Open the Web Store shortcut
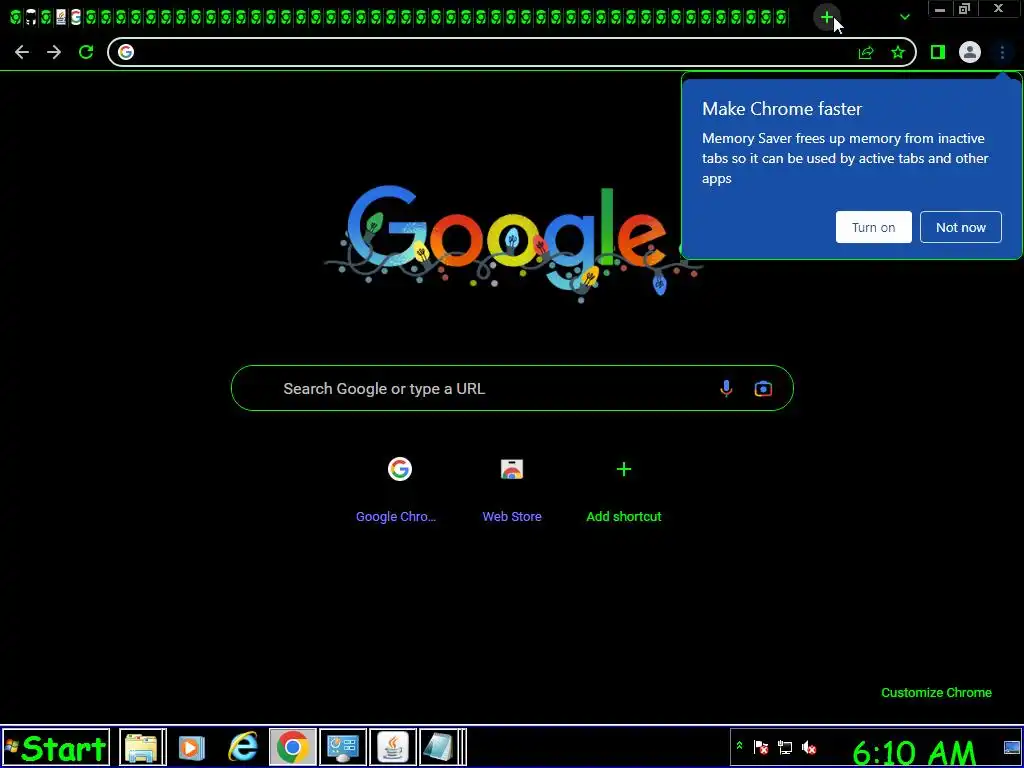The image size is (1024, 768). 512,488
